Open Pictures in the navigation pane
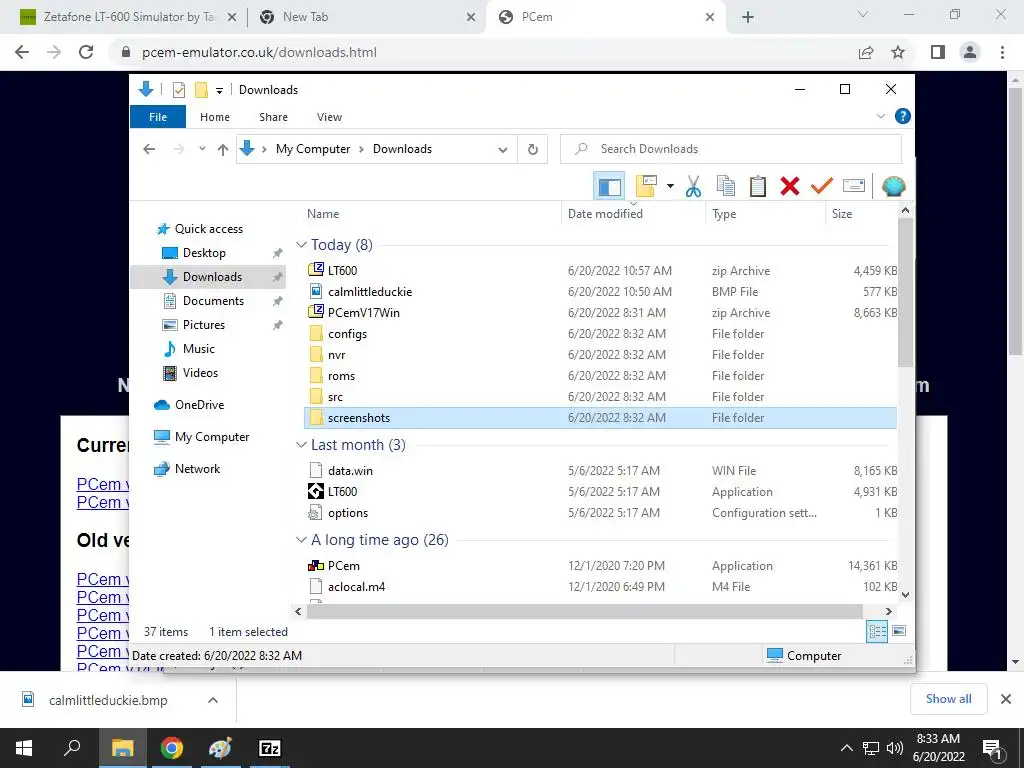The width and height of the screenshot is (1024, 768). (x=203, y=325)
